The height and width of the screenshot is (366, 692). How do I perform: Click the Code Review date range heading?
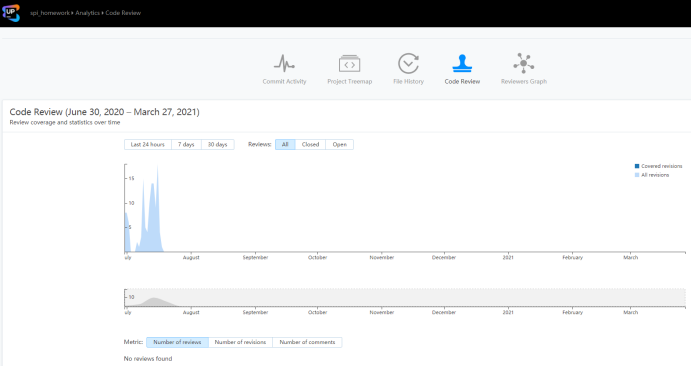pyautogui.click(x=105, y=112)
